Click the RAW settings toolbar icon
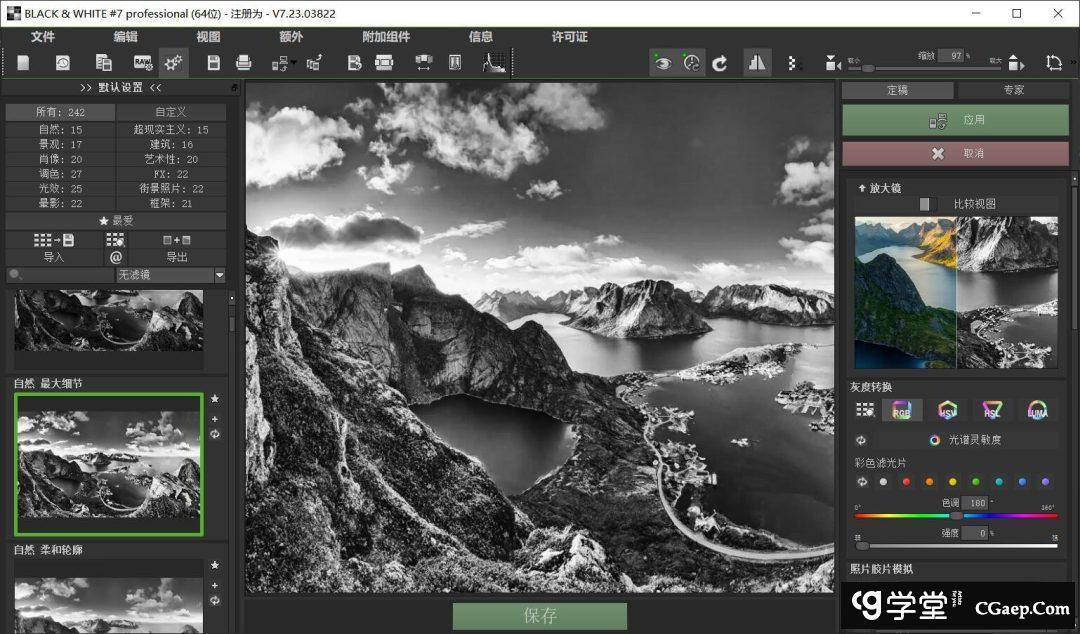This screenshot has height=634, width=1080. pos(142,63)
